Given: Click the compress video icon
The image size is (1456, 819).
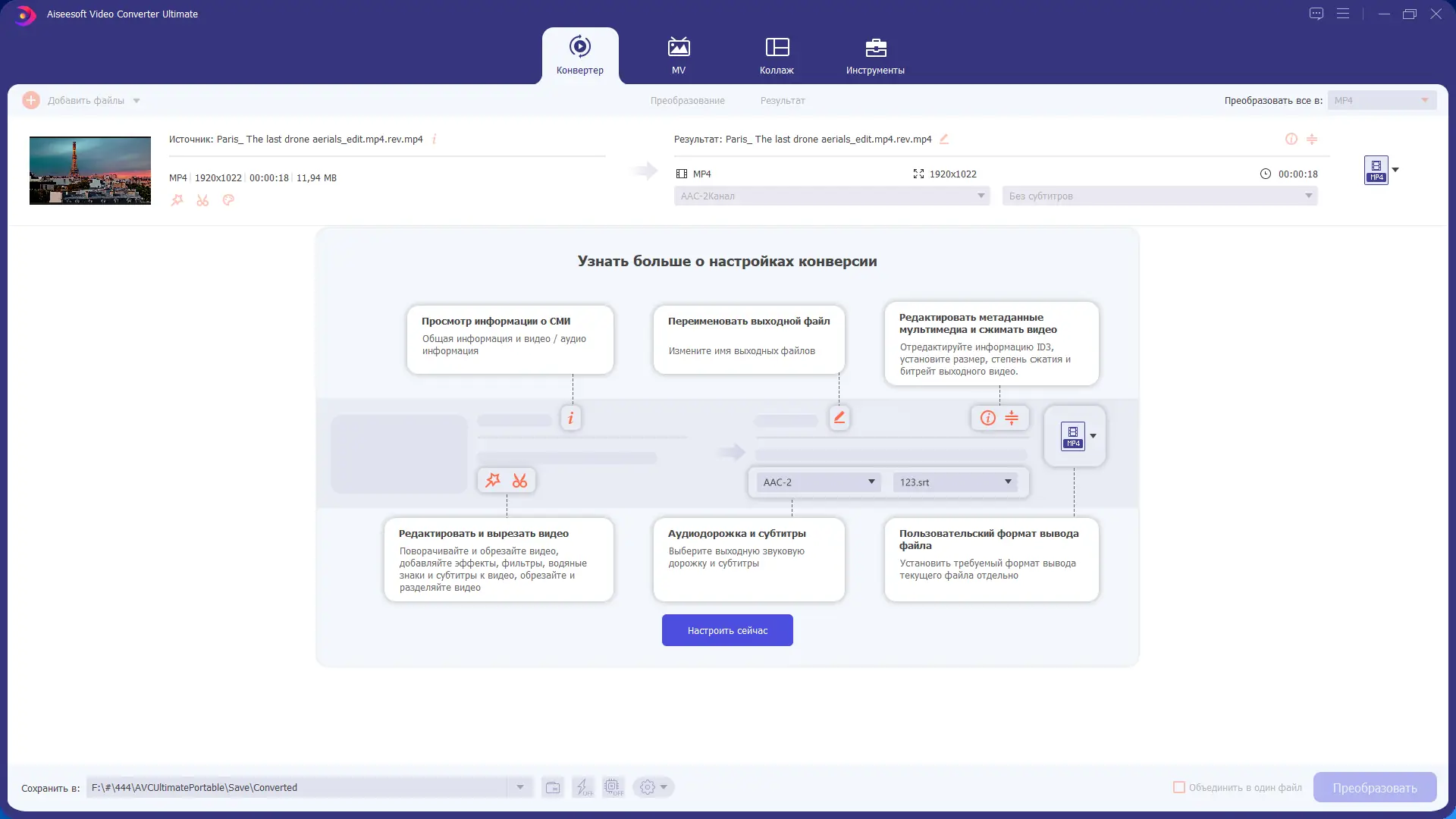Looking at the screenshot, I should [1312, 139].
